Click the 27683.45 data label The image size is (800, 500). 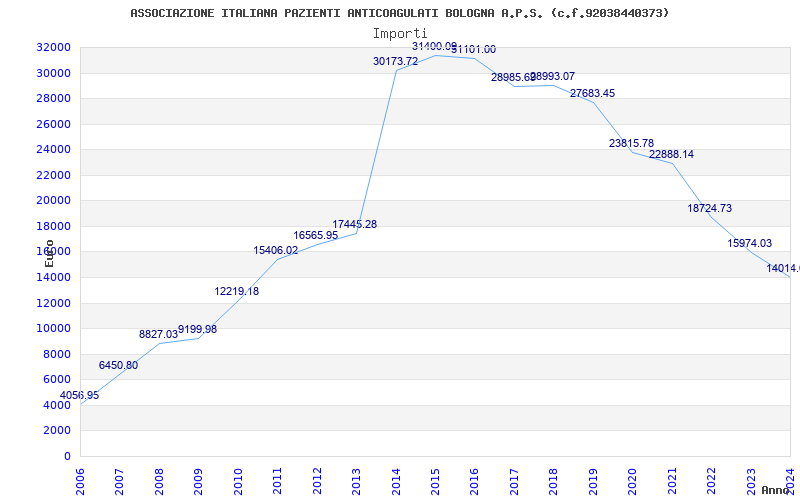point(592,93)
